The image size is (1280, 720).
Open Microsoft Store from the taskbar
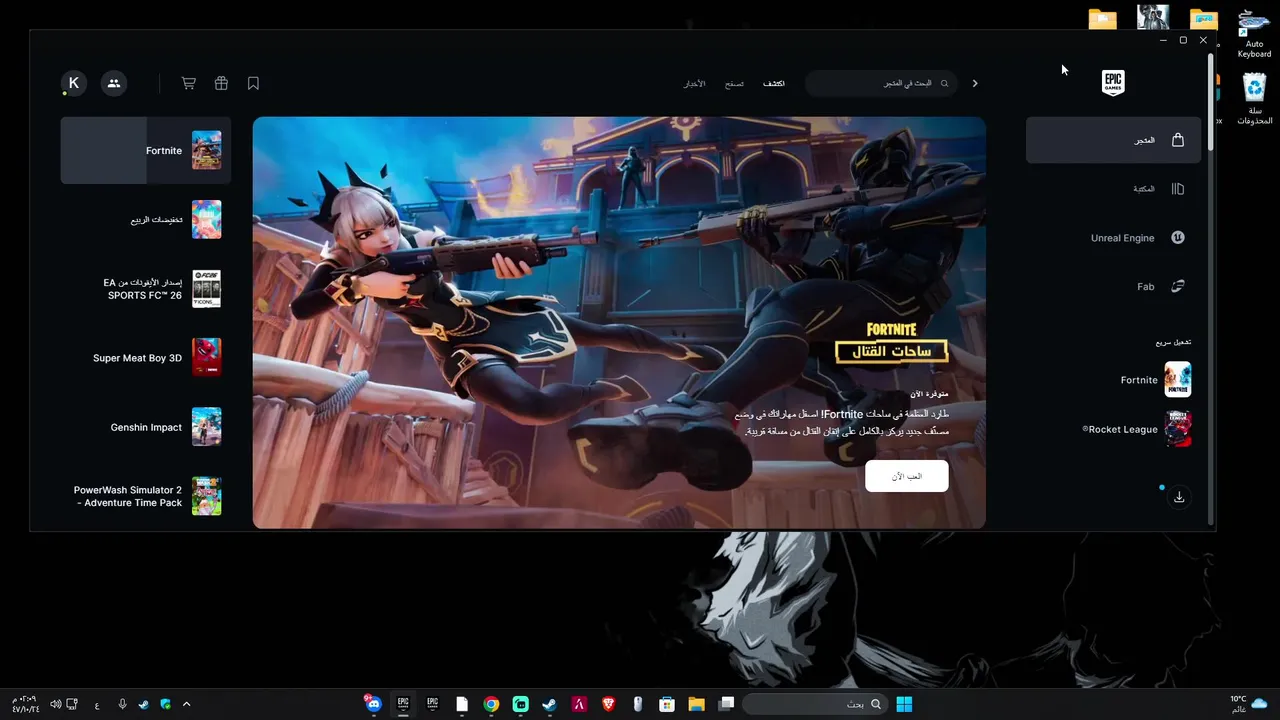pyautogui.click(x=667, y=704)
